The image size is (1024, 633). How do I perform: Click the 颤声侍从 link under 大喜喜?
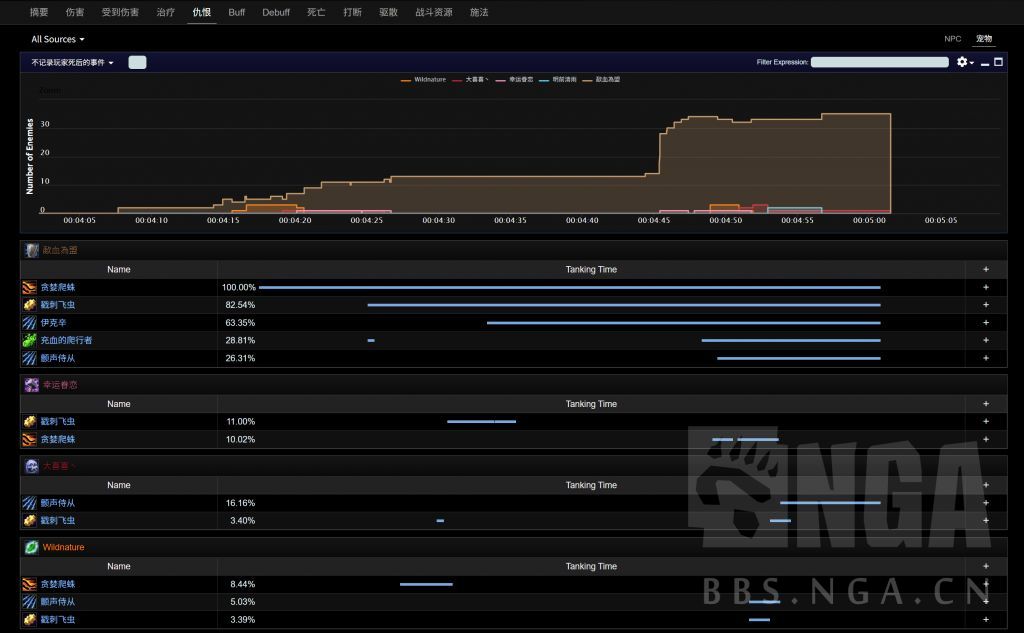coord(57,503)
